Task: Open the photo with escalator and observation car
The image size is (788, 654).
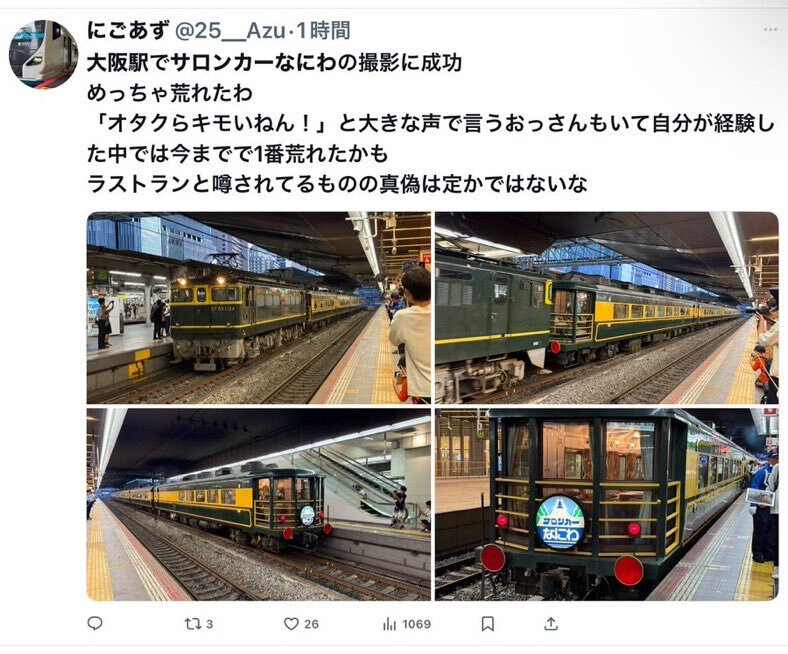Action: [259, 504]
